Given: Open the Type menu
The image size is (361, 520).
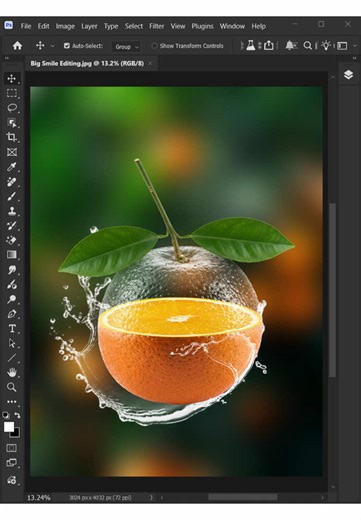Looking at the screenshot, I should (x=111, y=26).
